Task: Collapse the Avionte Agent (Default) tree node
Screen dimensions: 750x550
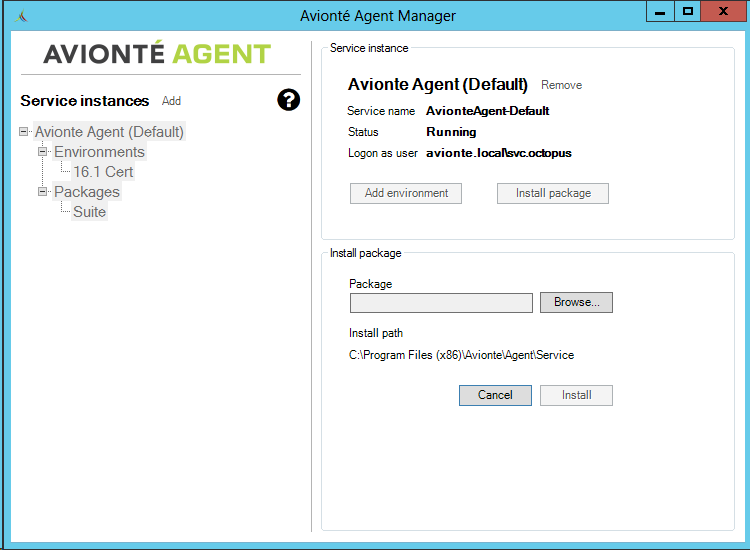Action: tap(23, 132)
